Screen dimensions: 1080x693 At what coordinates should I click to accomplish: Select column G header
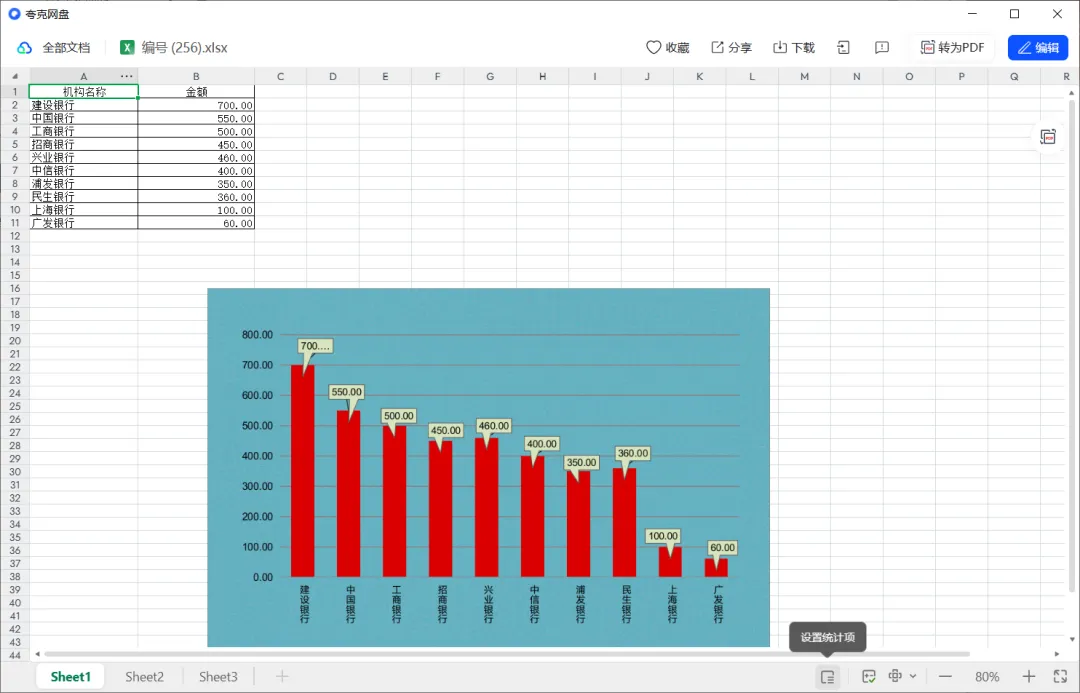tap(490, 76)
